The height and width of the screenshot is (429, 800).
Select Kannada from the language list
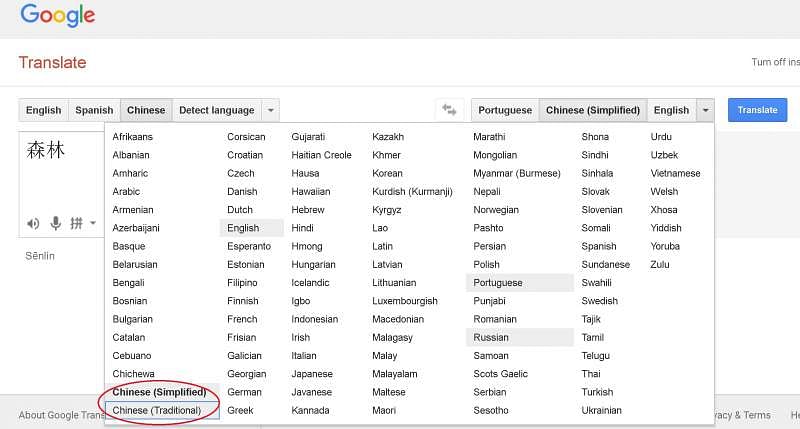(310, 410)
